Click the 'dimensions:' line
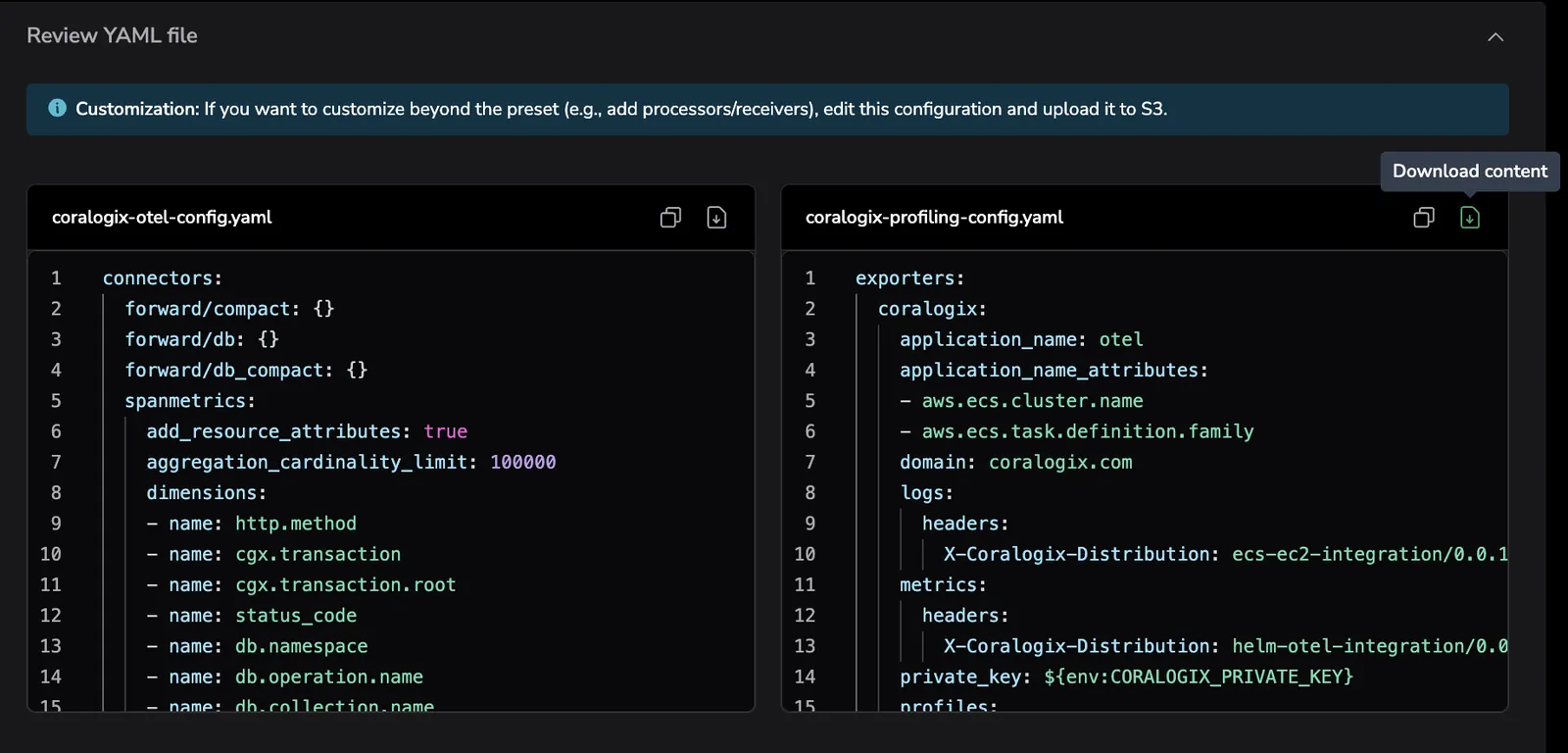This screenshot has width=1568, height=753. 207,492
